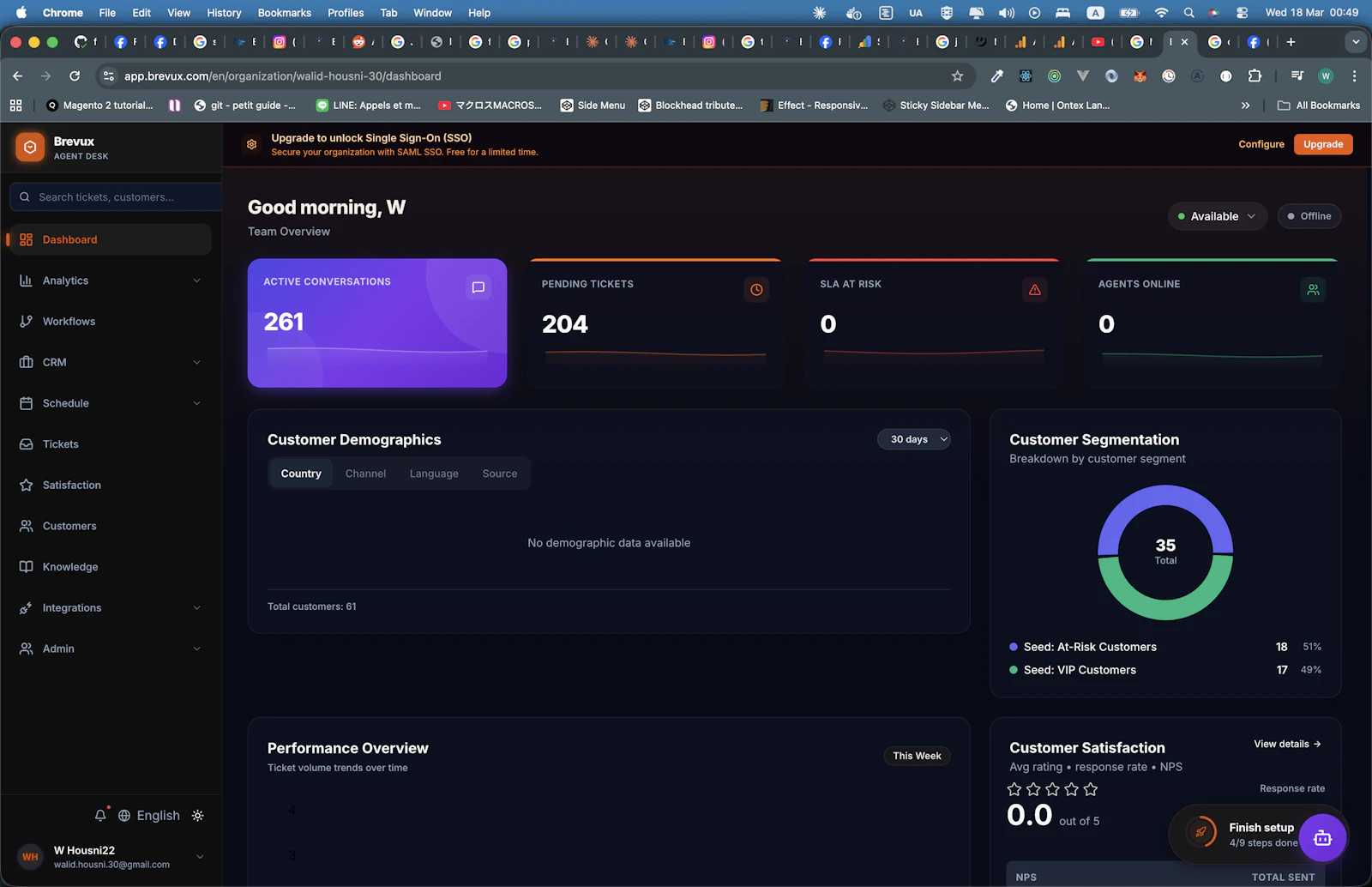Click the SLA At Risk warning icon
This screenshot has width=1372, height=887.
click(x=1035, y=289)
